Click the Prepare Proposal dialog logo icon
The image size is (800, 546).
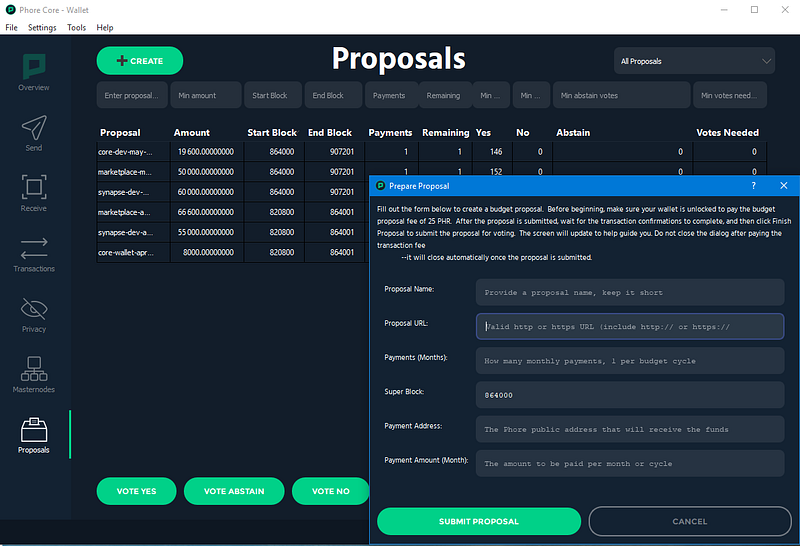coord(381,186)
